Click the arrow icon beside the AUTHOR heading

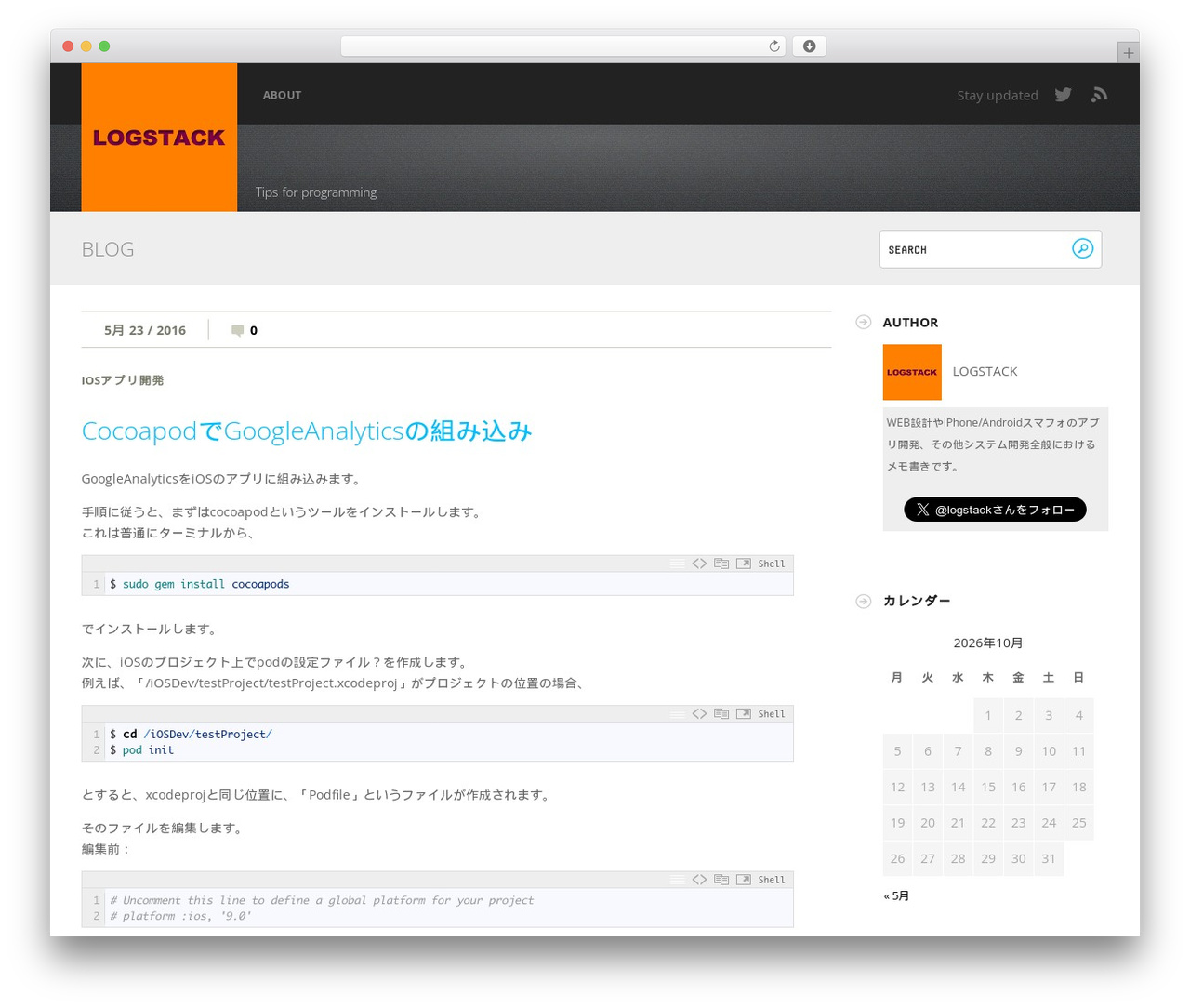pos(863,322)
